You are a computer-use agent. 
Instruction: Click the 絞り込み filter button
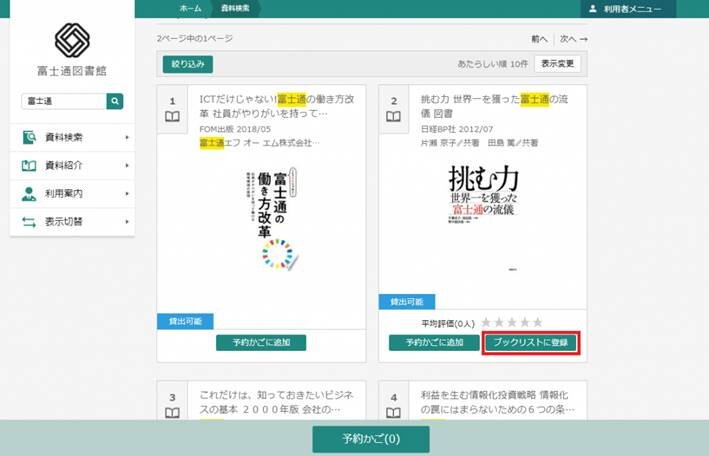188,64
